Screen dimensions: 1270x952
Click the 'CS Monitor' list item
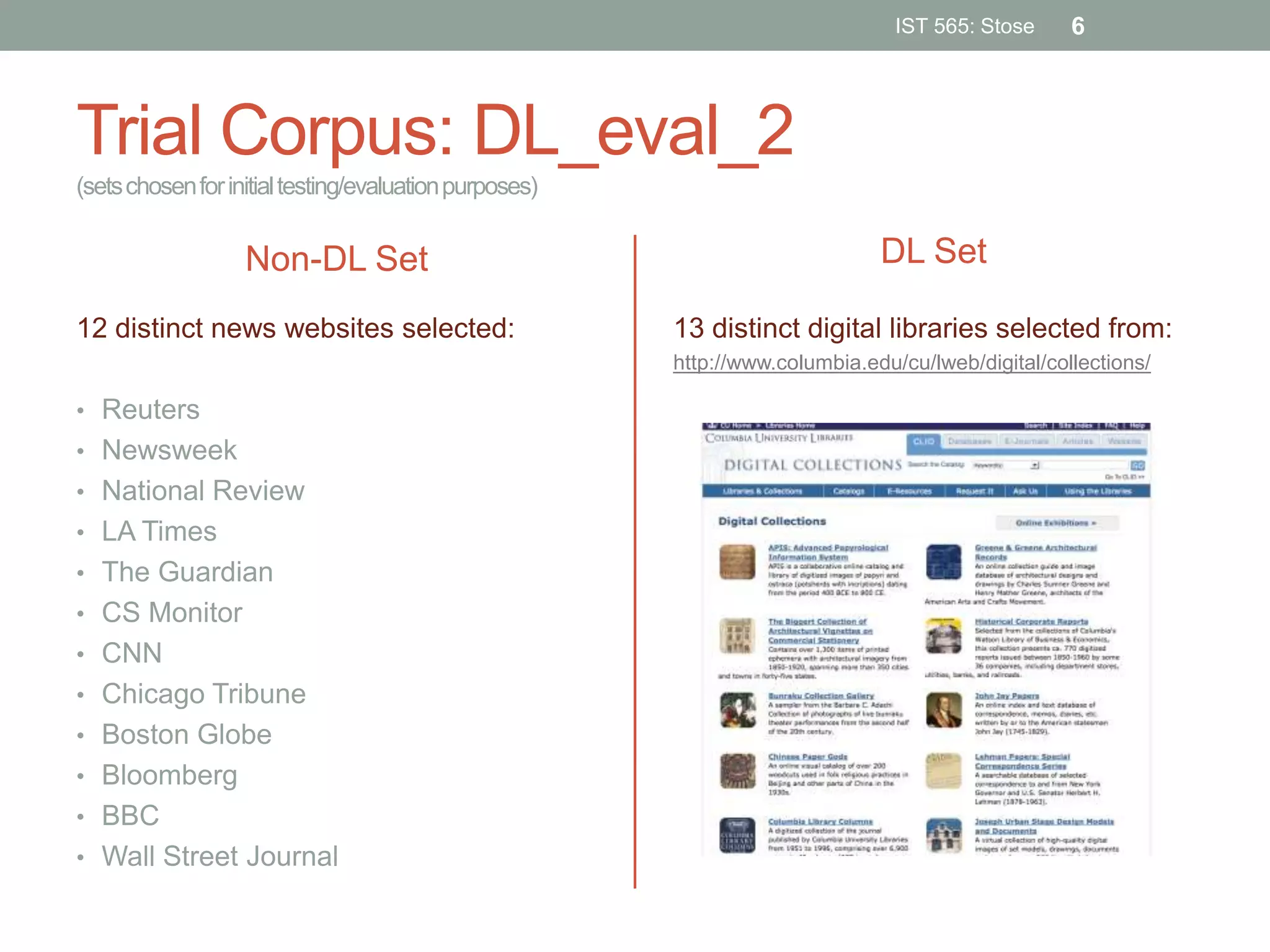tap(172, 613)
